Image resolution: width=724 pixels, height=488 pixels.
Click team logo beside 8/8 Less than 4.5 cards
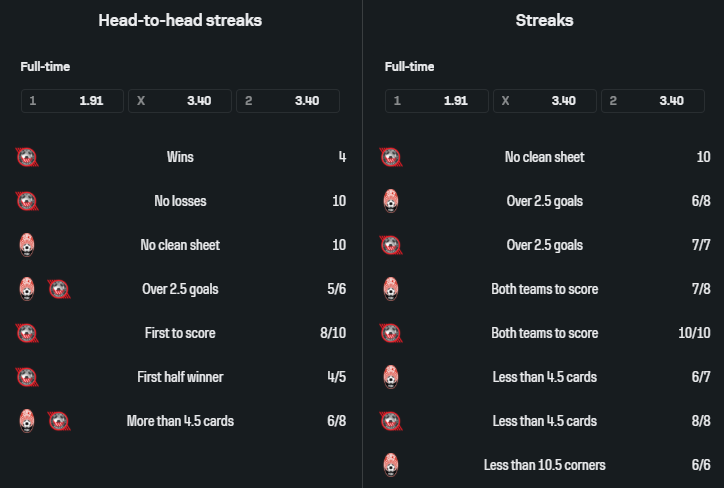coord(391,421)
